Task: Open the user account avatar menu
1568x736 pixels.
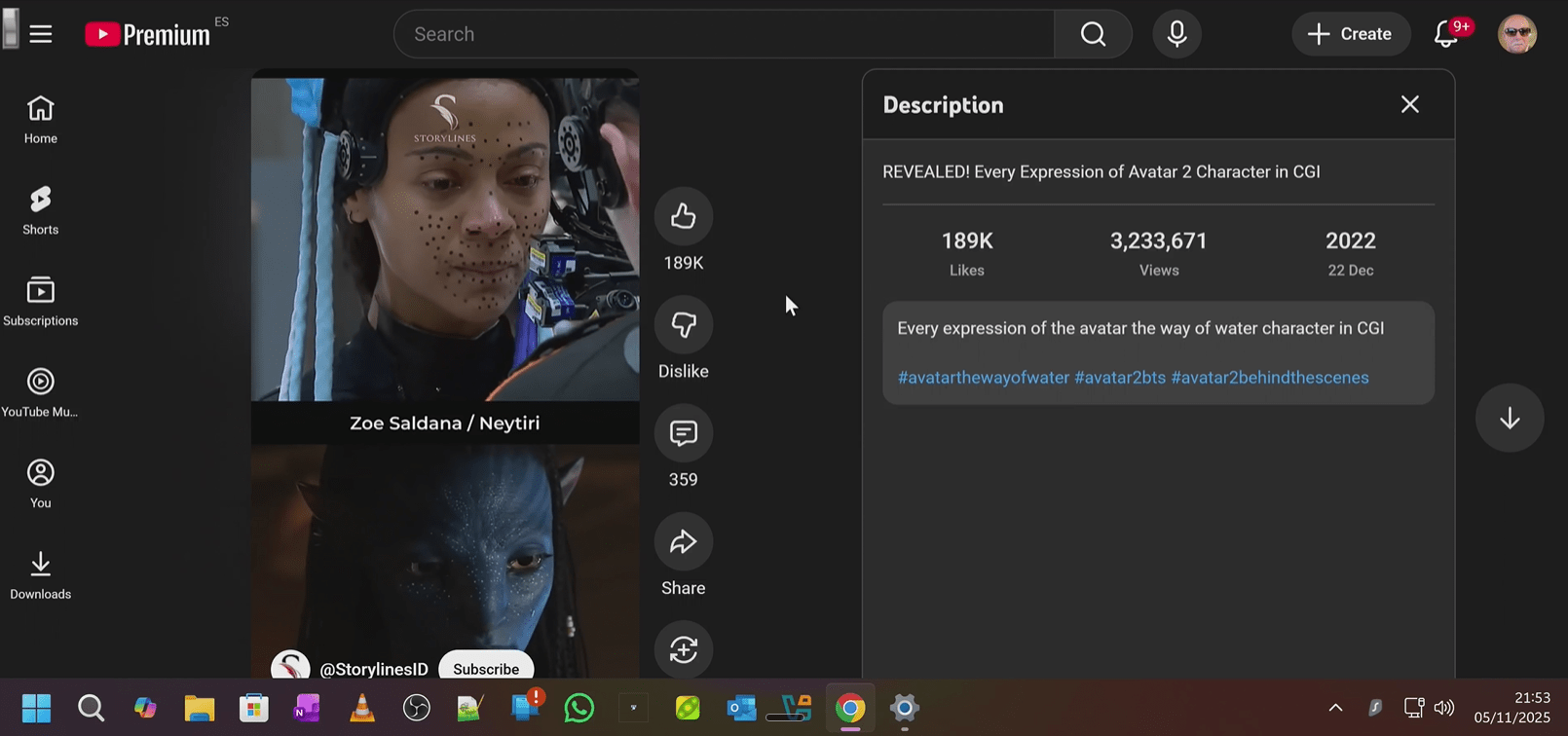Action: [x=1516, y=34]
